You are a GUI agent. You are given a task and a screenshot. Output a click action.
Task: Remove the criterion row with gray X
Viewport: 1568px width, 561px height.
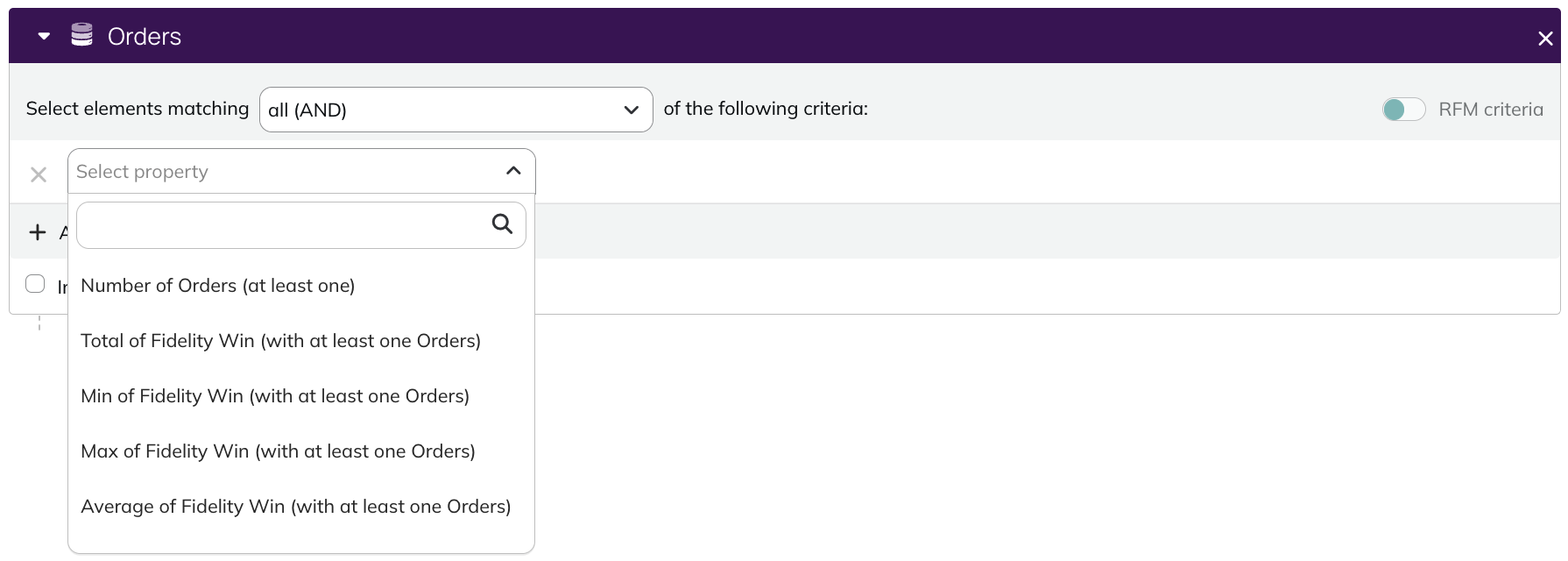(x=39, y=174)
